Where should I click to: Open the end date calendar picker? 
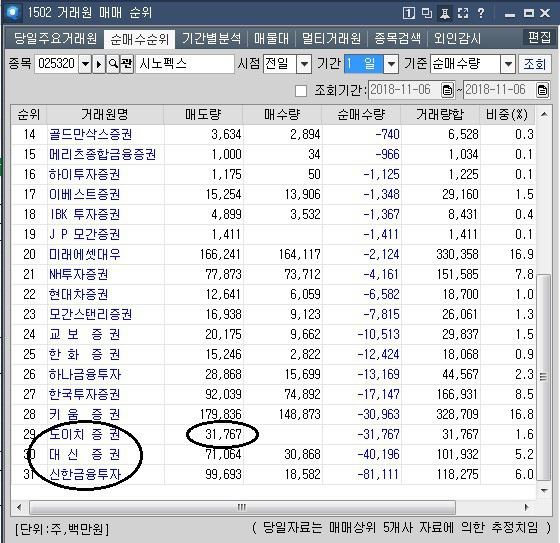[542, 90]
